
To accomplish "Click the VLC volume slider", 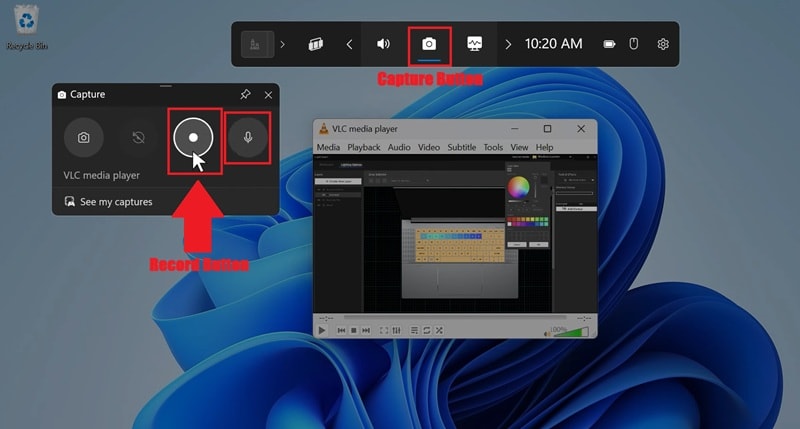I will click(573, 332).
